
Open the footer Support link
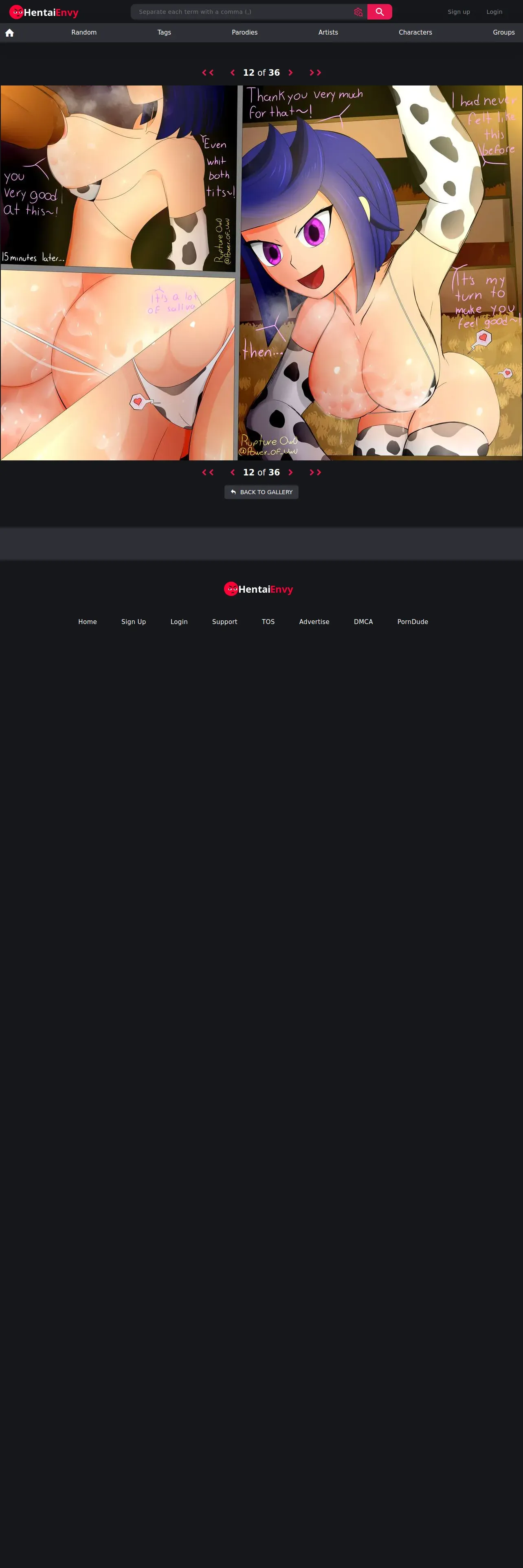point(225,622)
